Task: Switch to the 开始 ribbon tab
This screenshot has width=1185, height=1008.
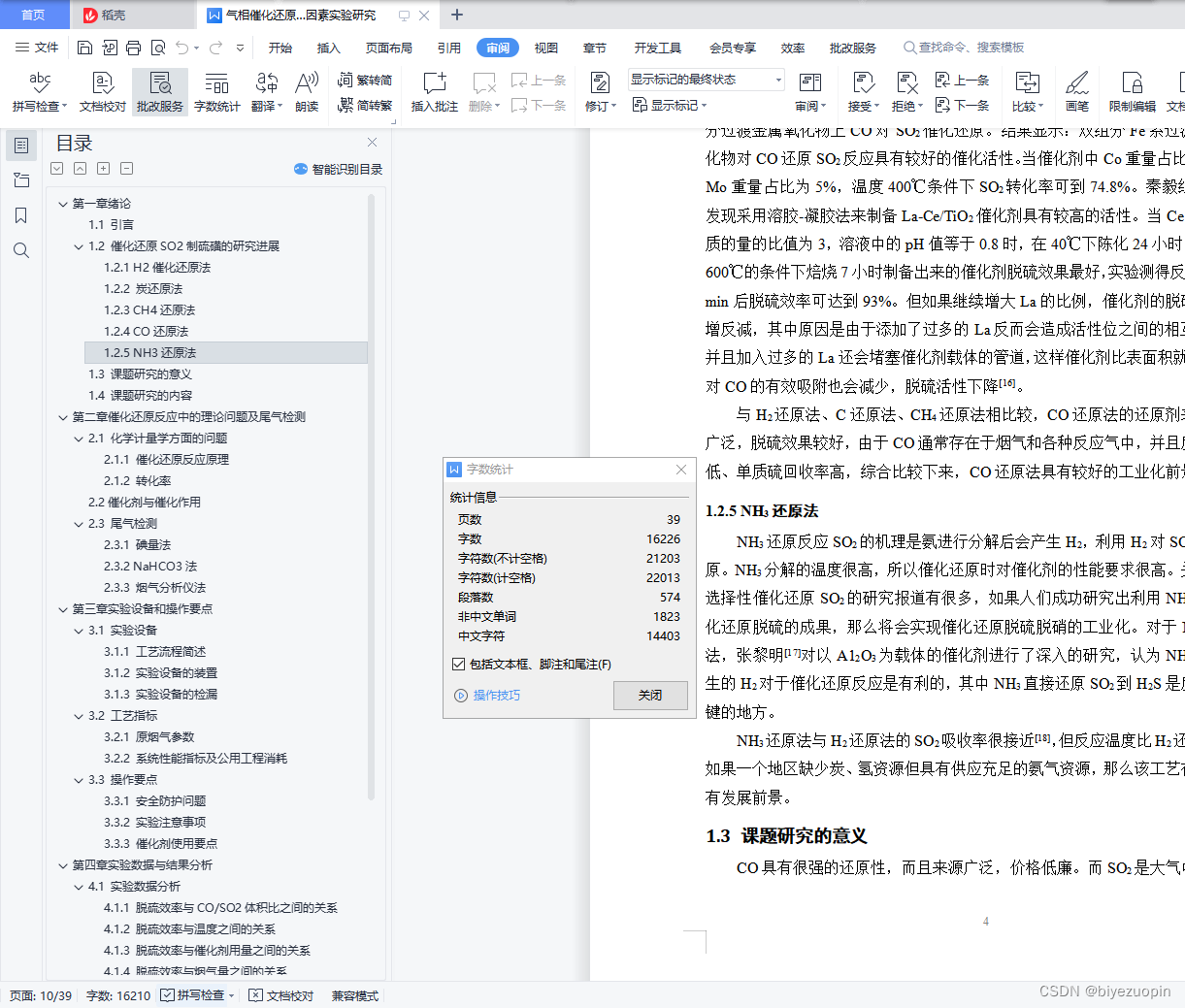Action: click(x=280, y=48)
